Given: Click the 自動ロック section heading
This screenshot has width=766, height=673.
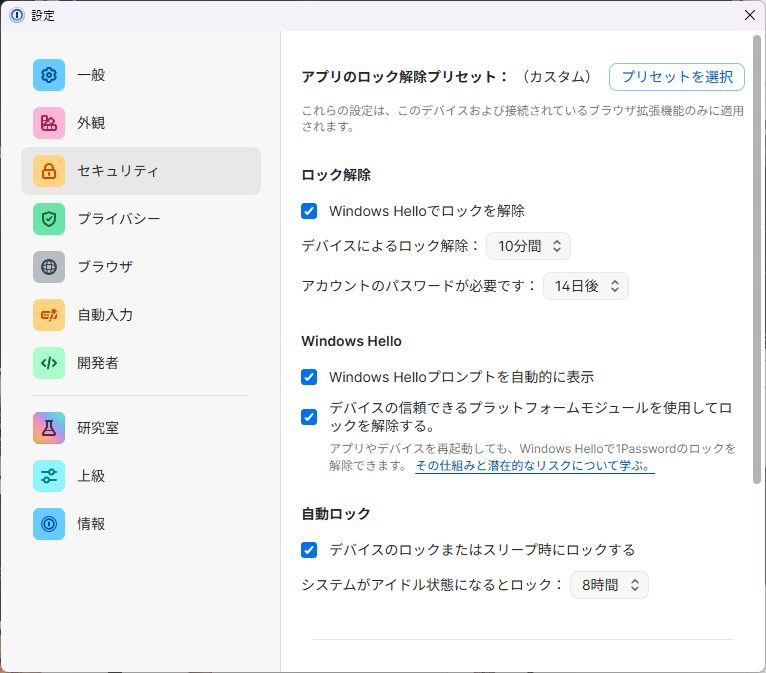Looking at the screenshot, I should [336, 514].
